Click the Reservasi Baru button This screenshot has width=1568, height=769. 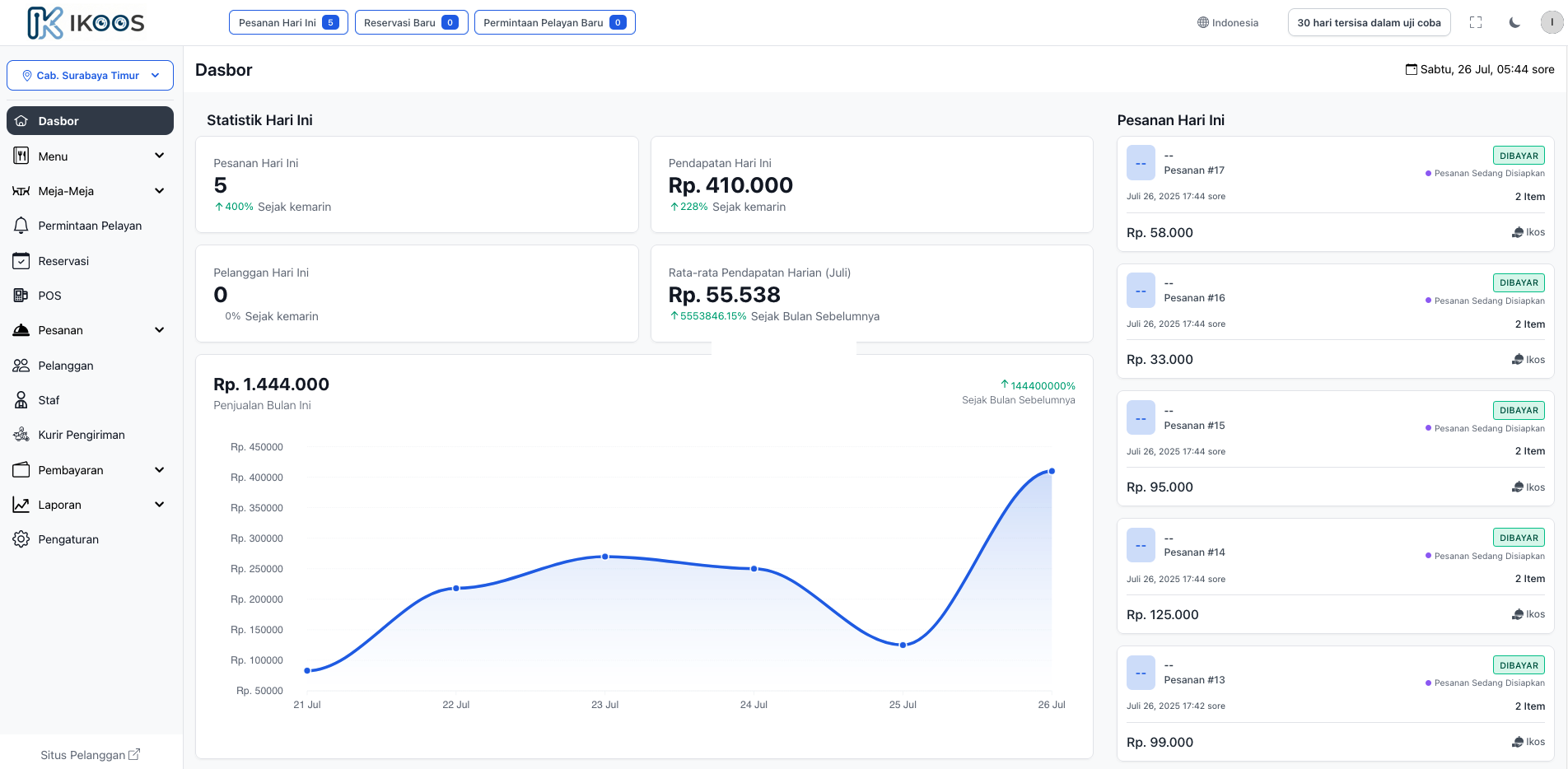(411, 23)
